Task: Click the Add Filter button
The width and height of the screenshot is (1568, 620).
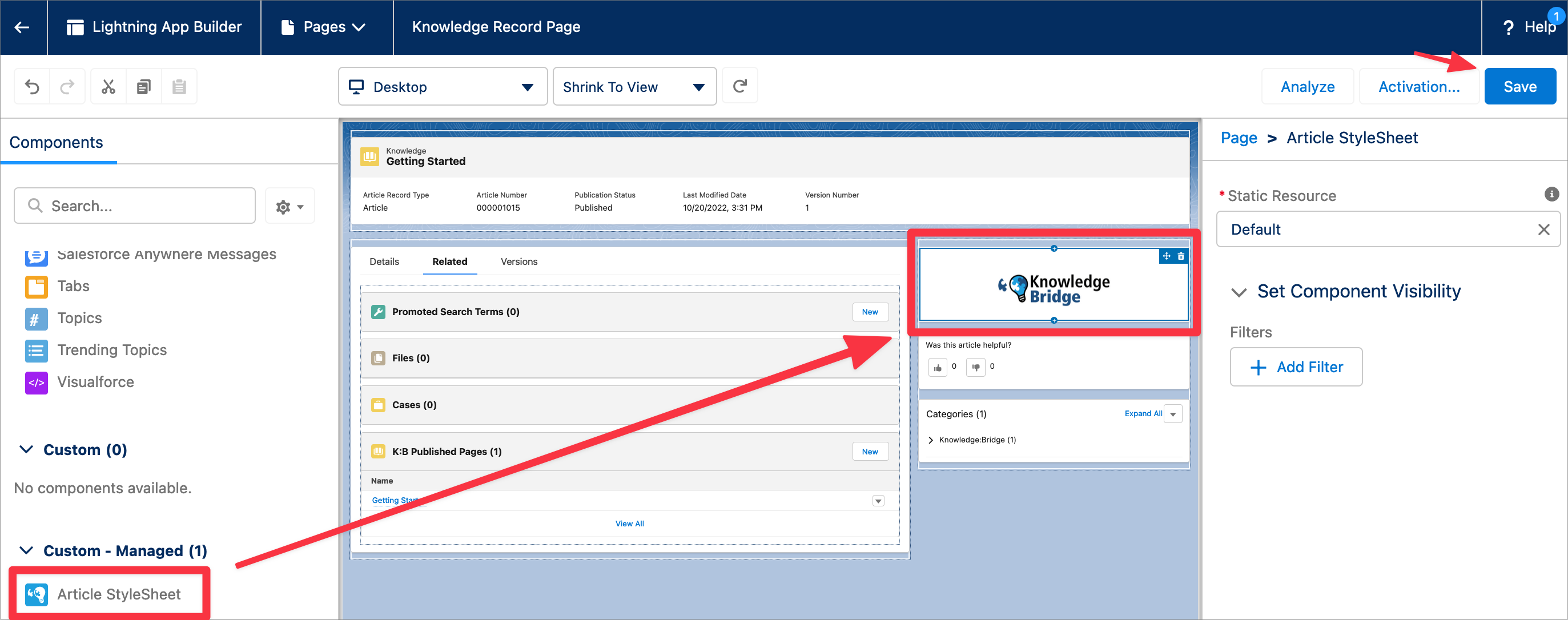Action: coord(1296,367)
